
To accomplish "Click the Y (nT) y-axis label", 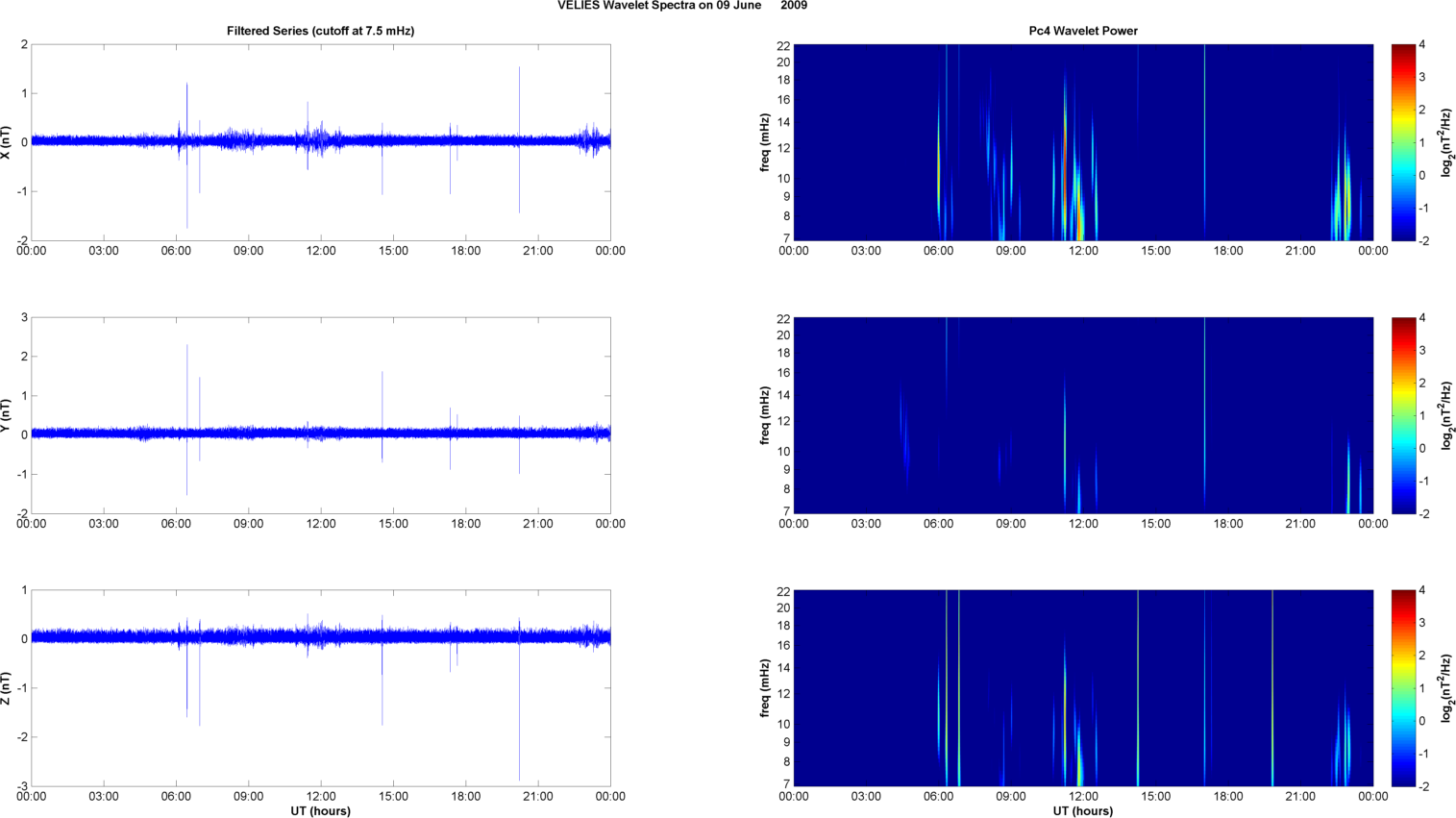I will click(7, 415).
